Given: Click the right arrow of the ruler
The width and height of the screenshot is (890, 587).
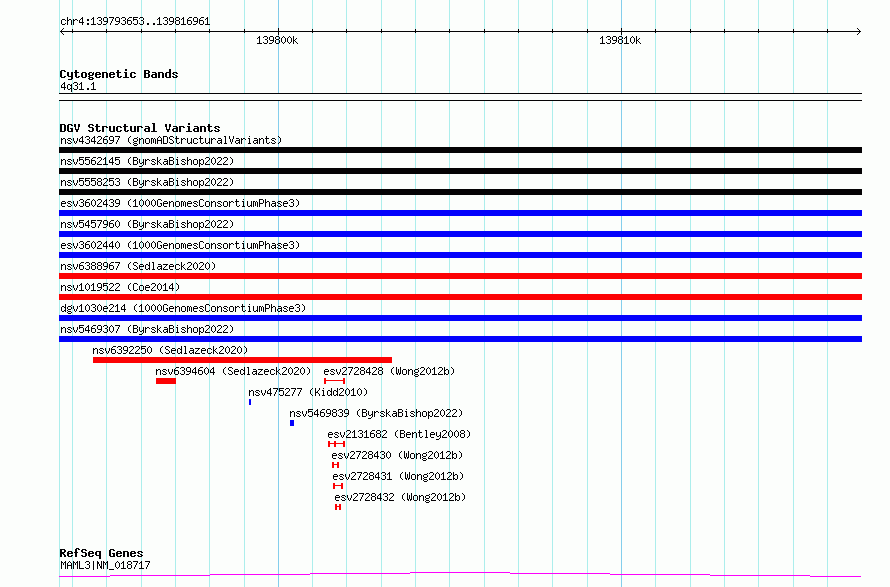Looking at the screenshot, I should [x=858, y=32].
